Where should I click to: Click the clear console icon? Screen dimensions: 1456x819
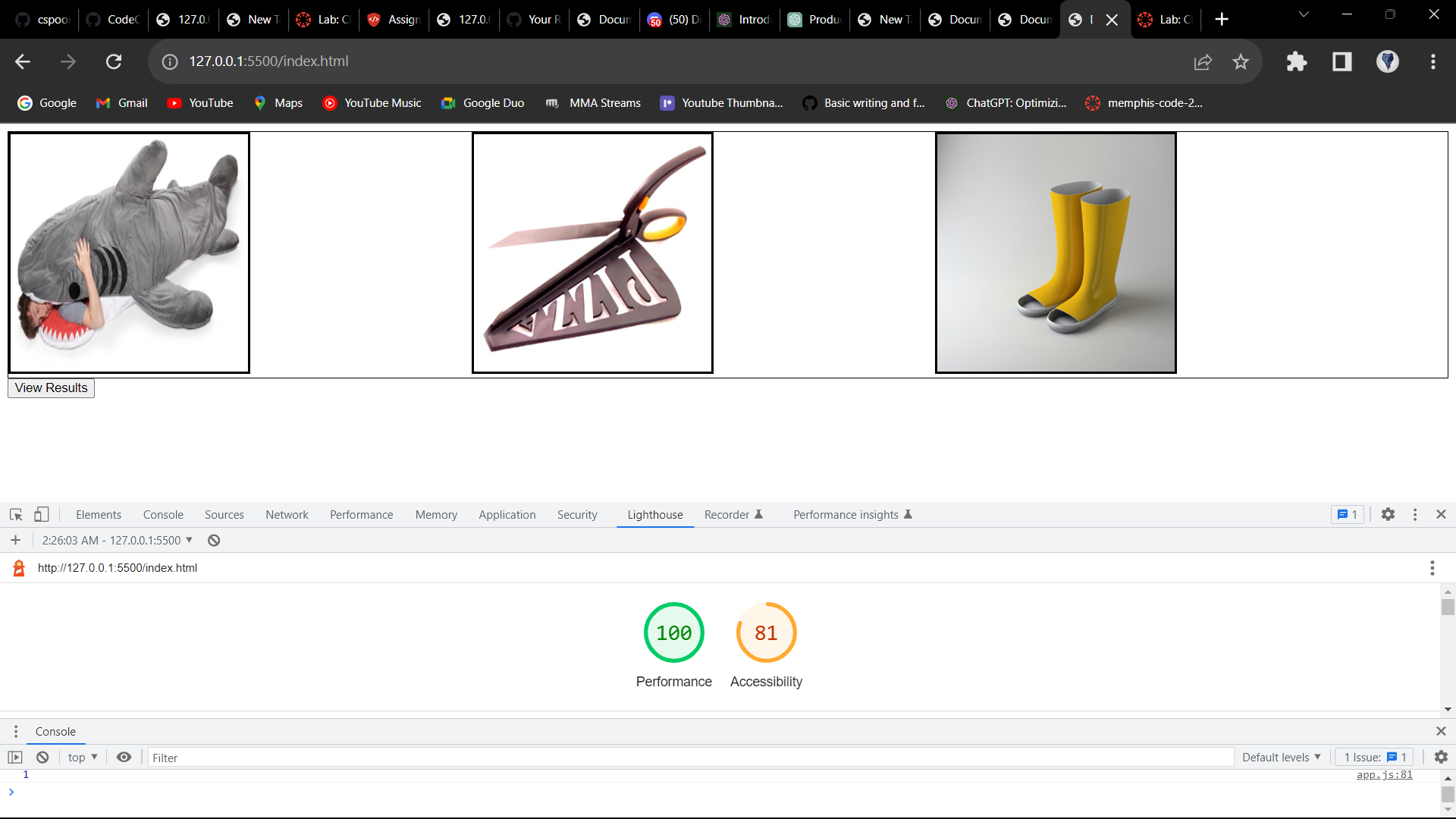click(x=42, y=758)
